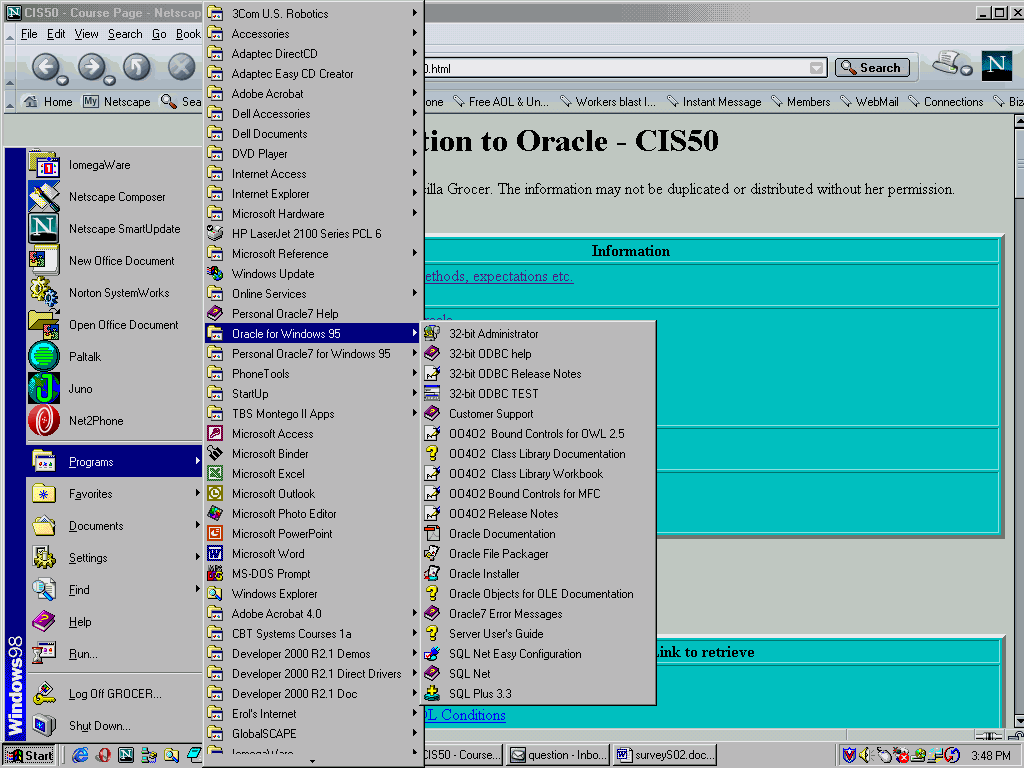Switch to question - Inbox taskbar button

(x=559, y=756)
